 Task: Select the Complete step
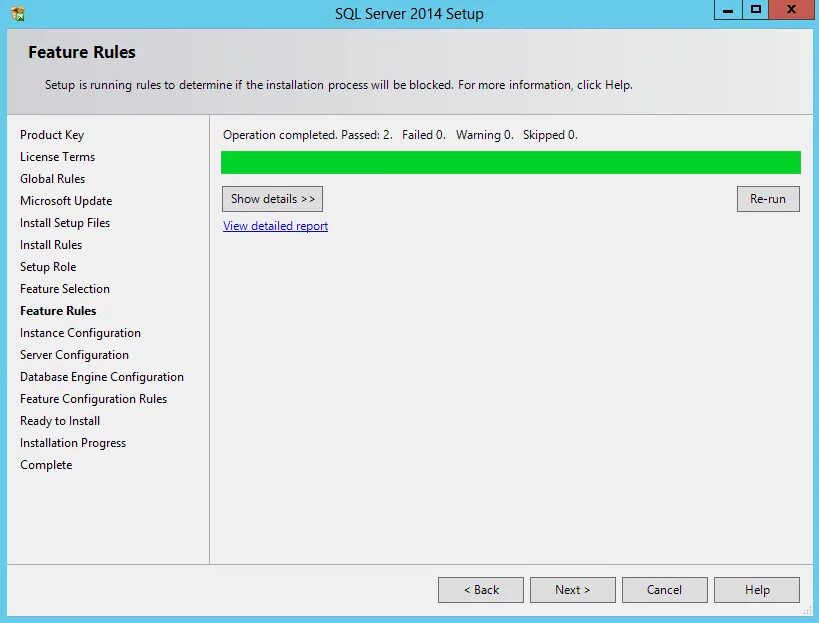[x=46, y=465]
